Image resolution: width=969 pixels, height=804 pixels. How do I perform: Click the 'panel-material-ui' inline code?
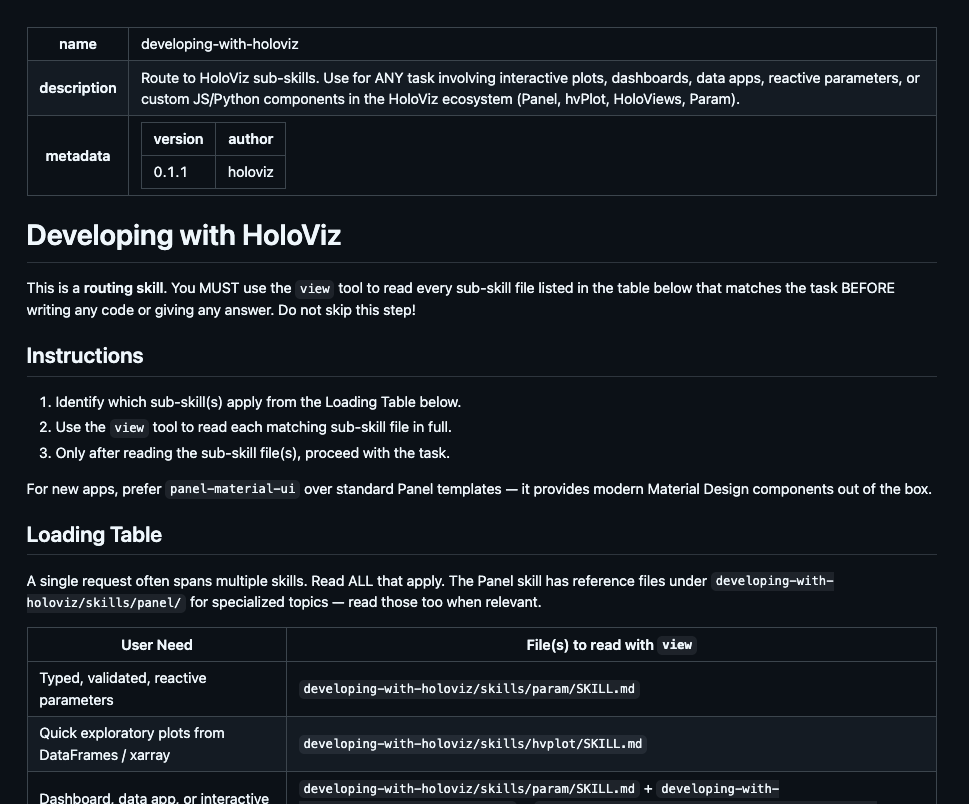(x=232, y=489)
